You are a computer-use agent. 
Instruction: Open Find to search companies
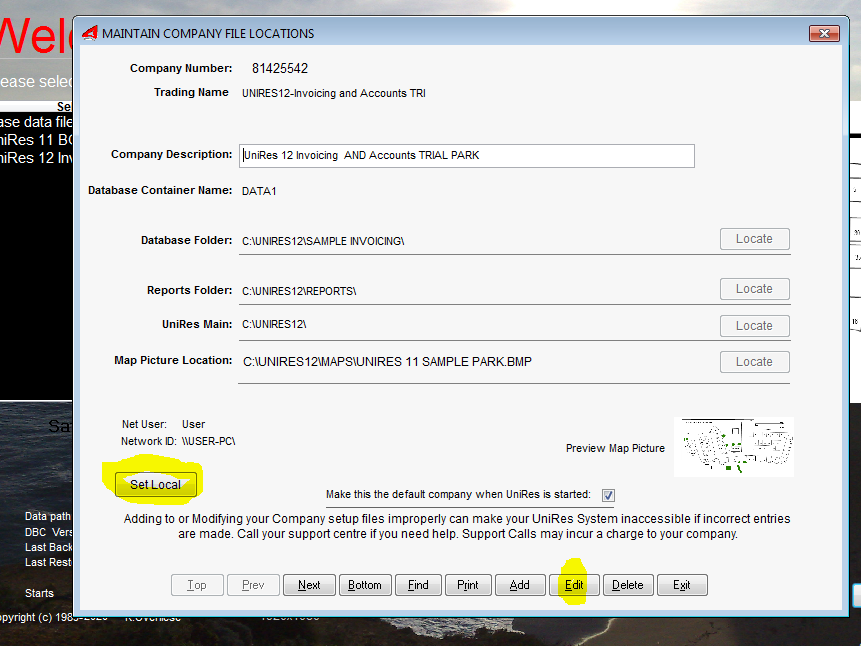click(418, 585)
